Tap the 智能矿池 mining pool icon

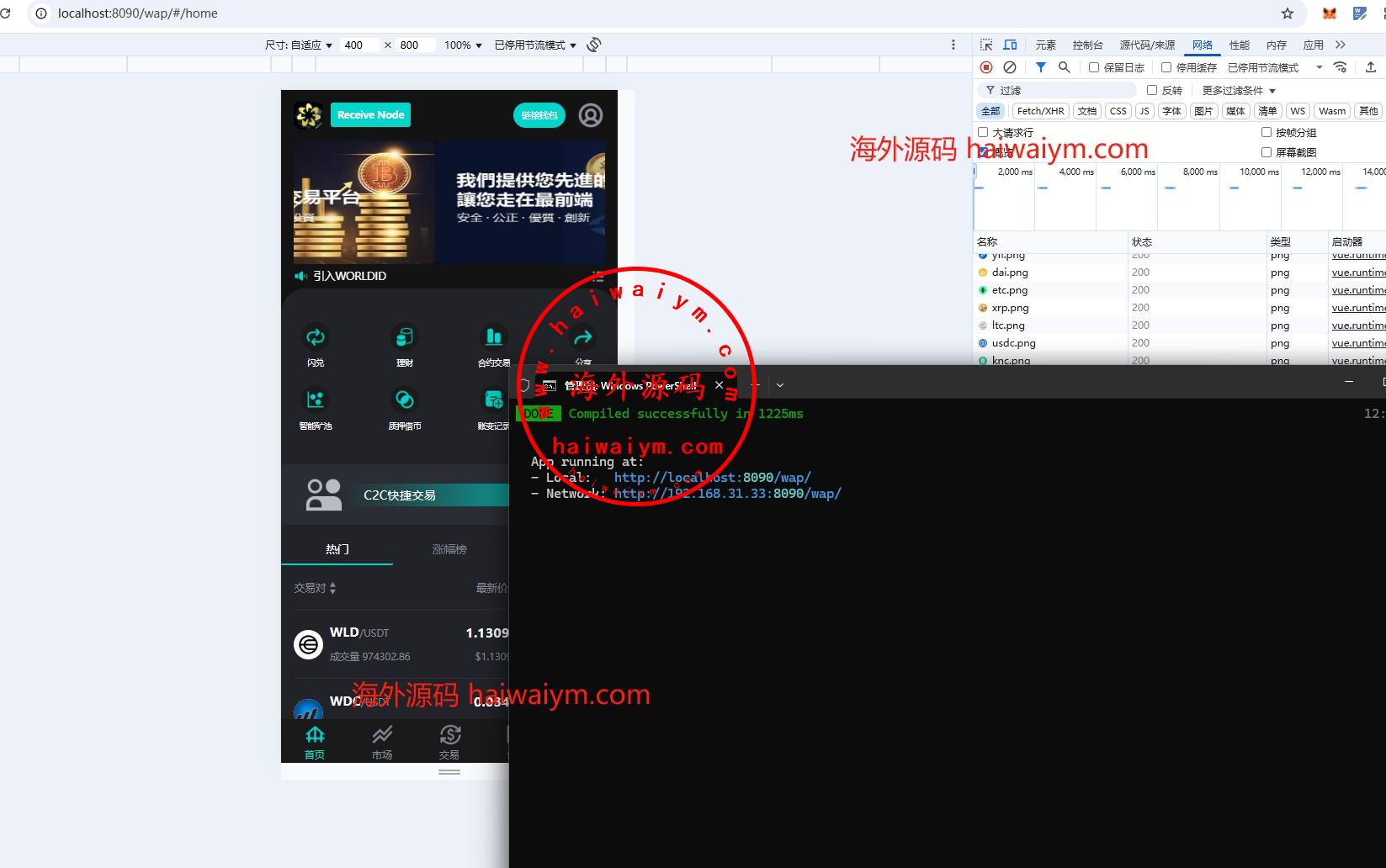316,400
